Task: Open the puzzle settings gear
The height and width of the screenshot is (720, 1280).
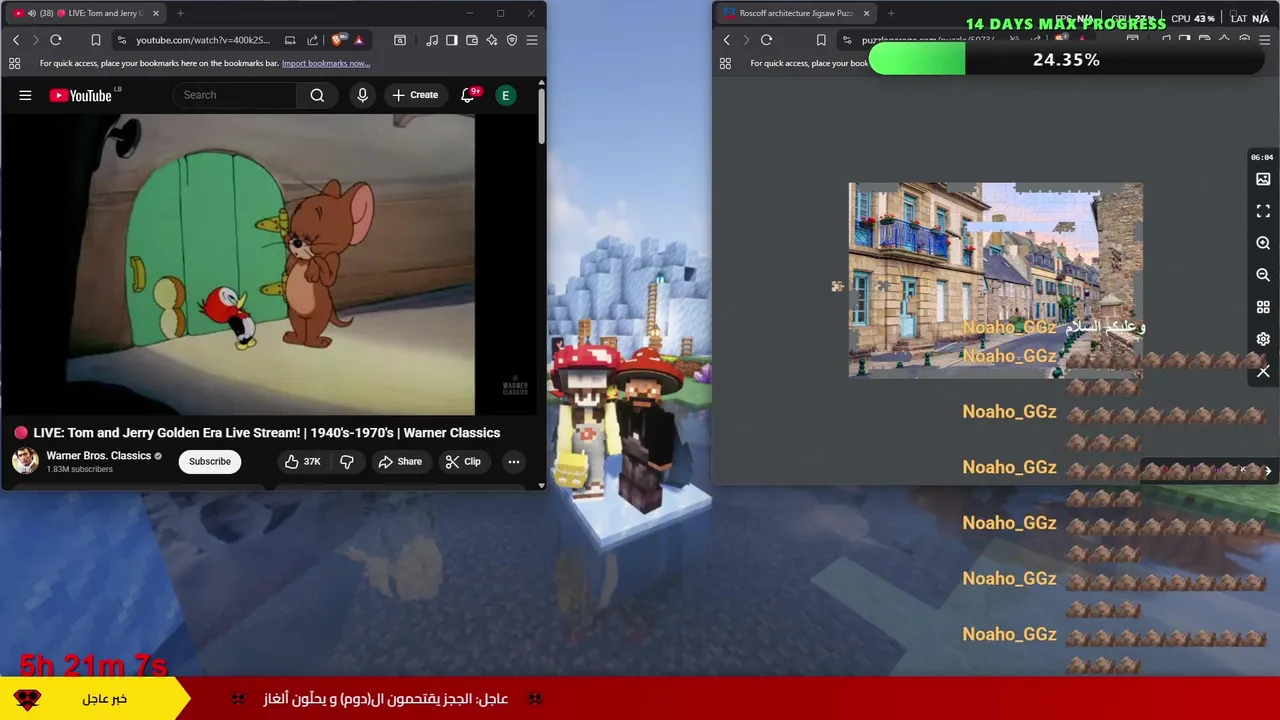Action: pyautogui.click(x=1263, y=339)
